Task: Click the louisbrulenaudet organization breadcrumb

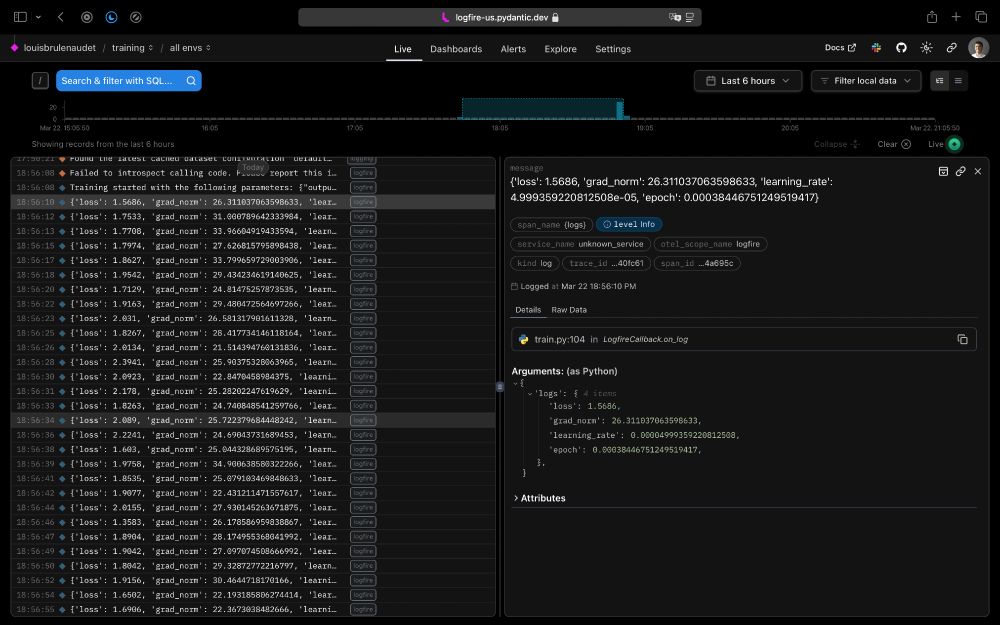Action: (59, 48)
